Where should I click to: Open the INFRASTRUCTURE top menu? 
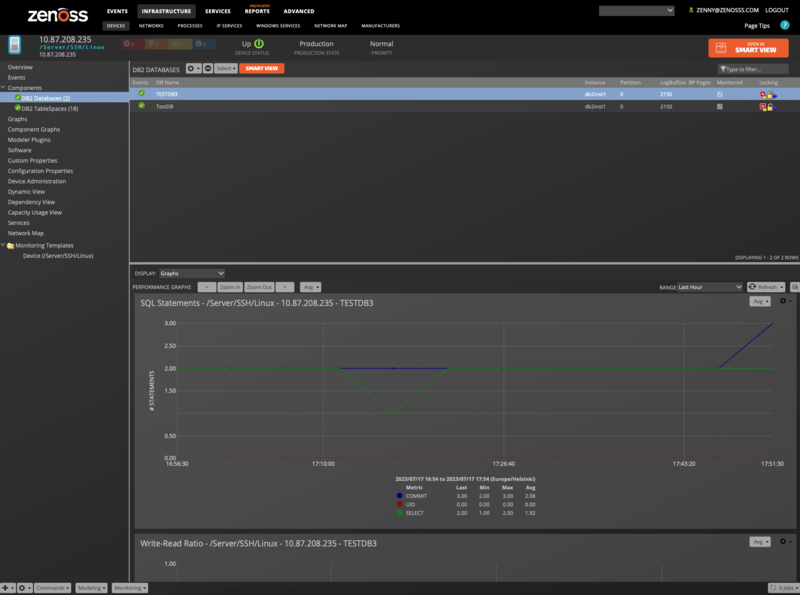coord(166,11)
